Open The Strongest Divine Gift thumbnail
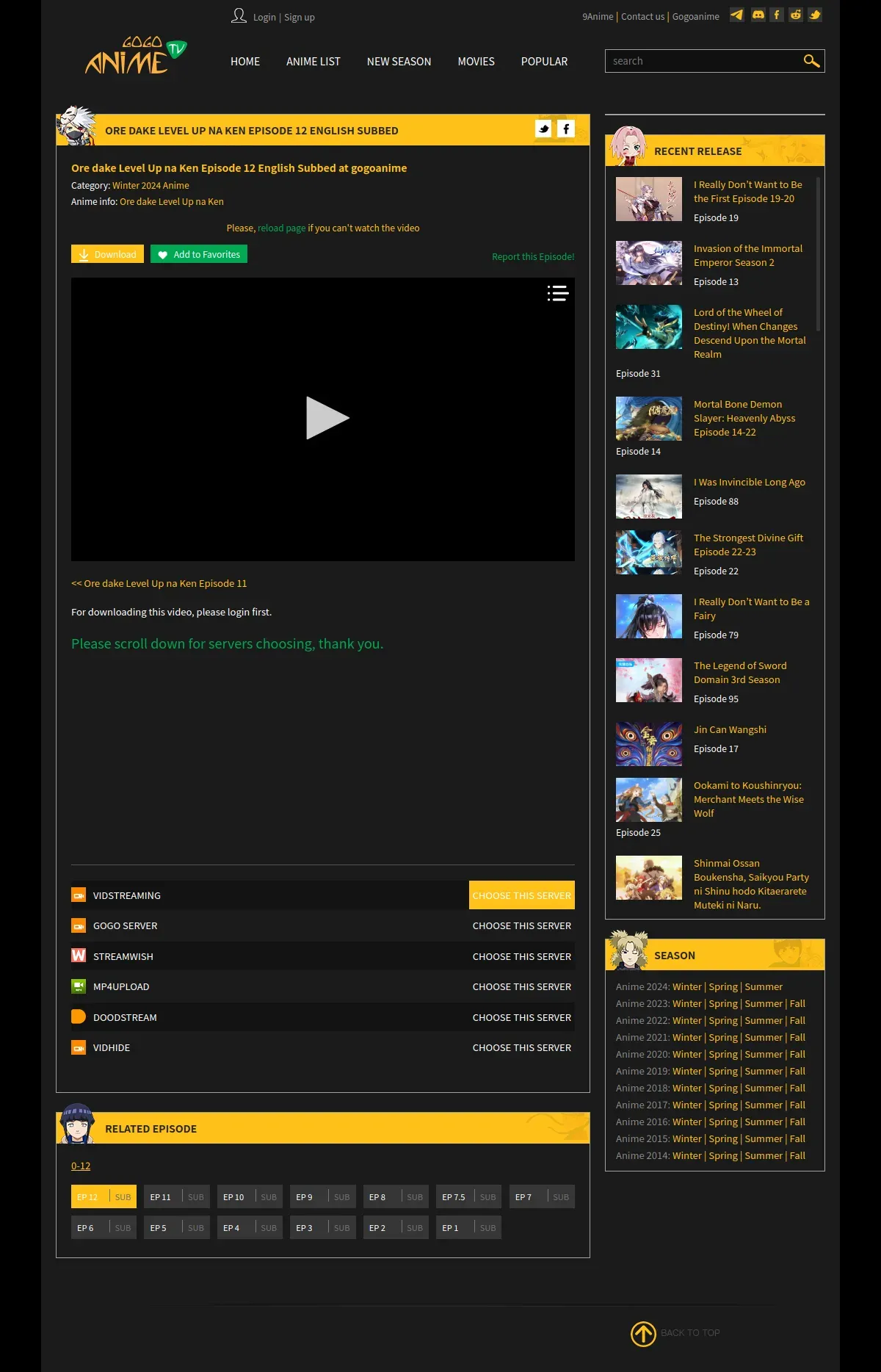 (x=649, y=552)
